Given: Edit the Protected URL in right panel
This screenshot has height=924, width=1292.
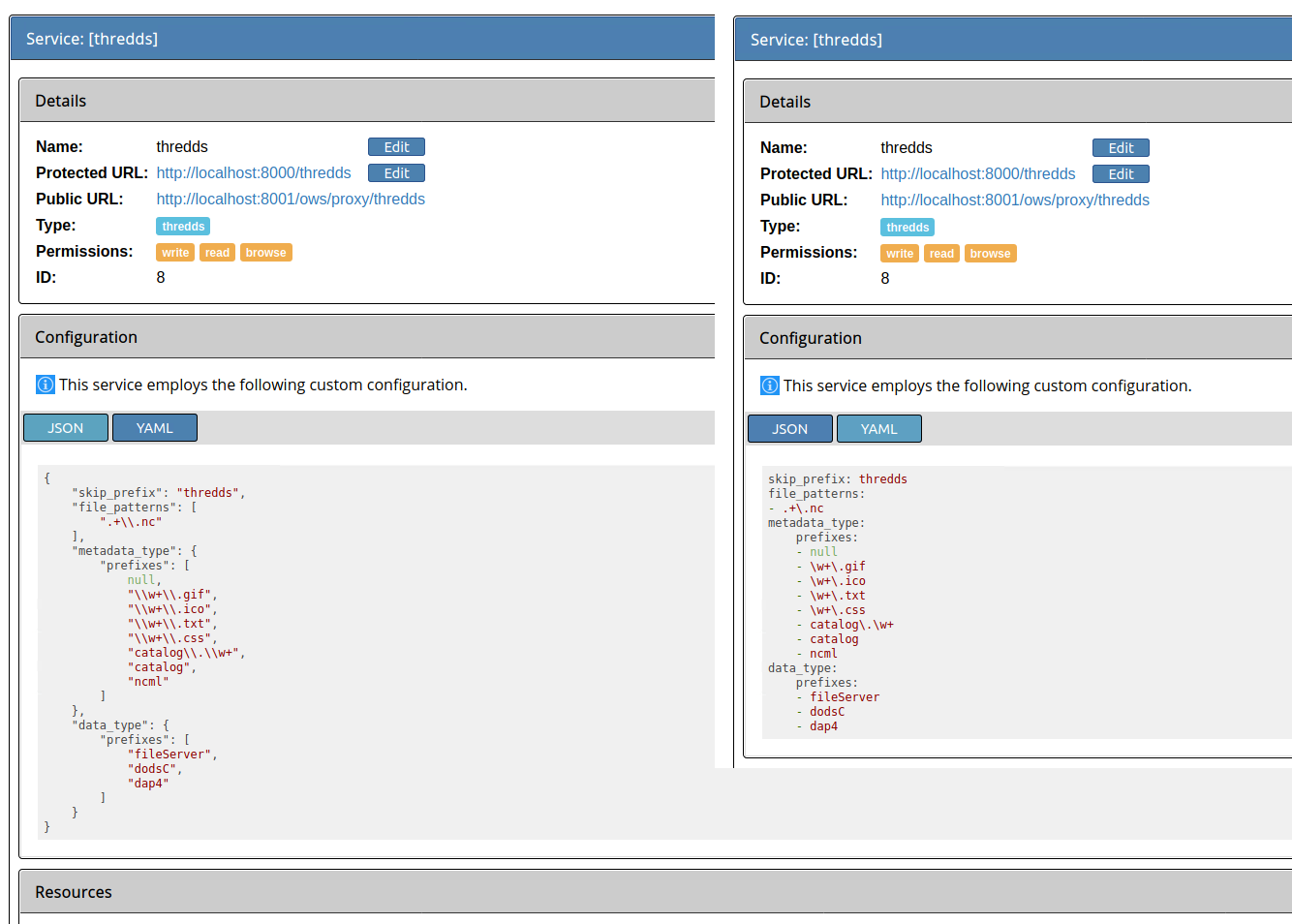Looking at the screenshot, I should pos(1121,174).
